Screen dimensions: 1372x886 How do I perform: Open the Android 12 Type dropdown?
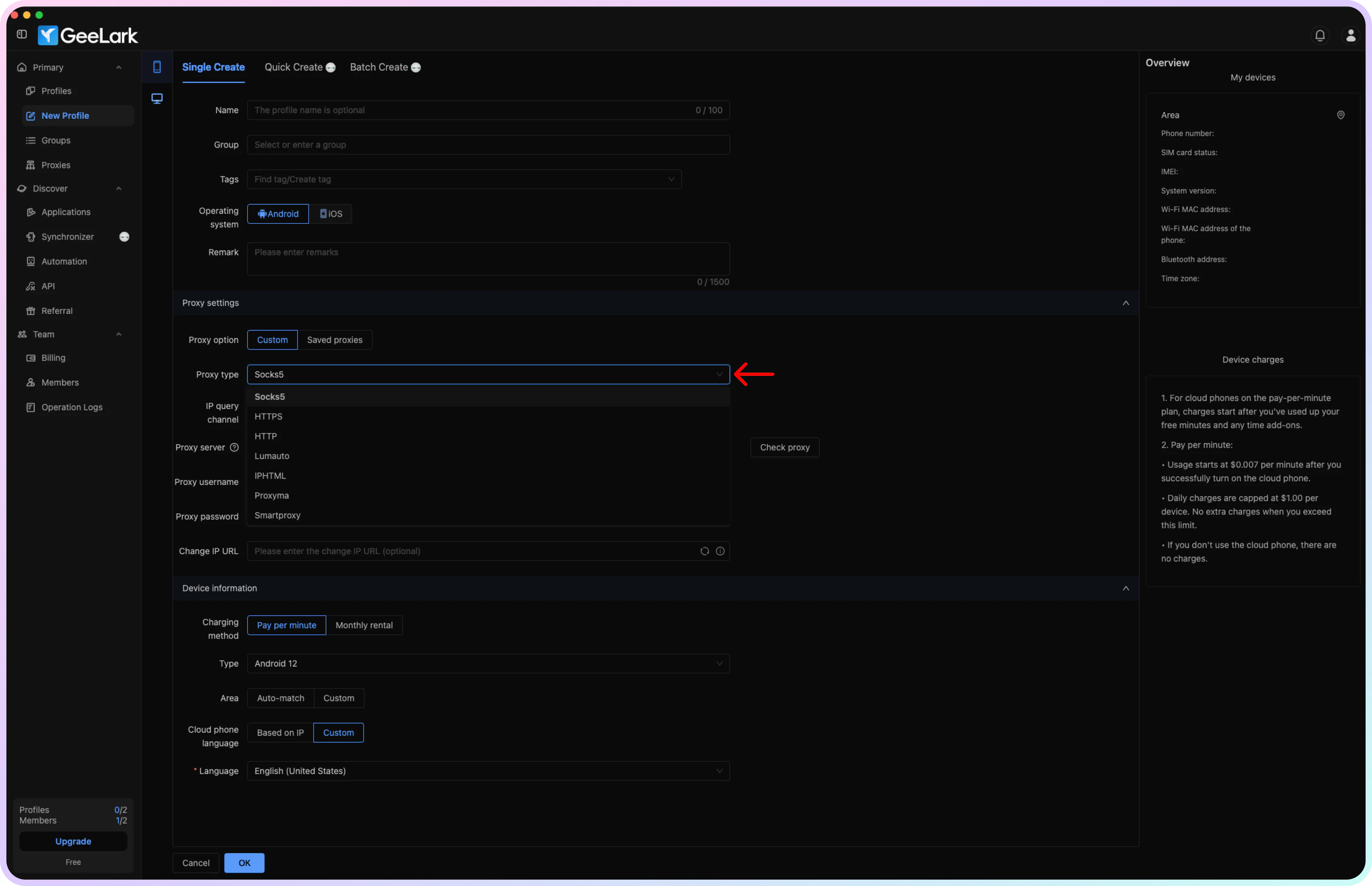(x=488, y=663)
